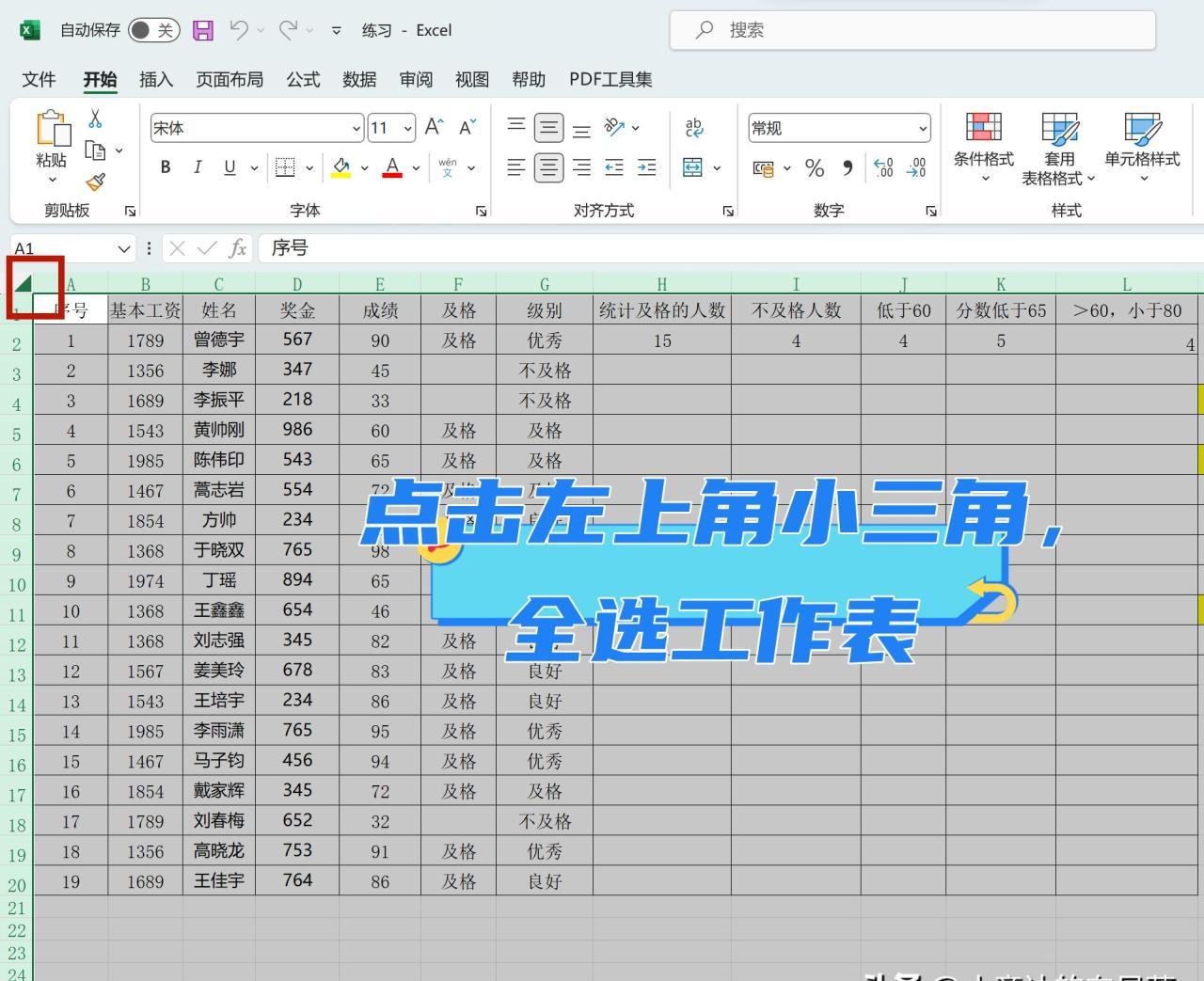Click Decrease Indent icon
Screen dimensions: 1204x981
614,167
